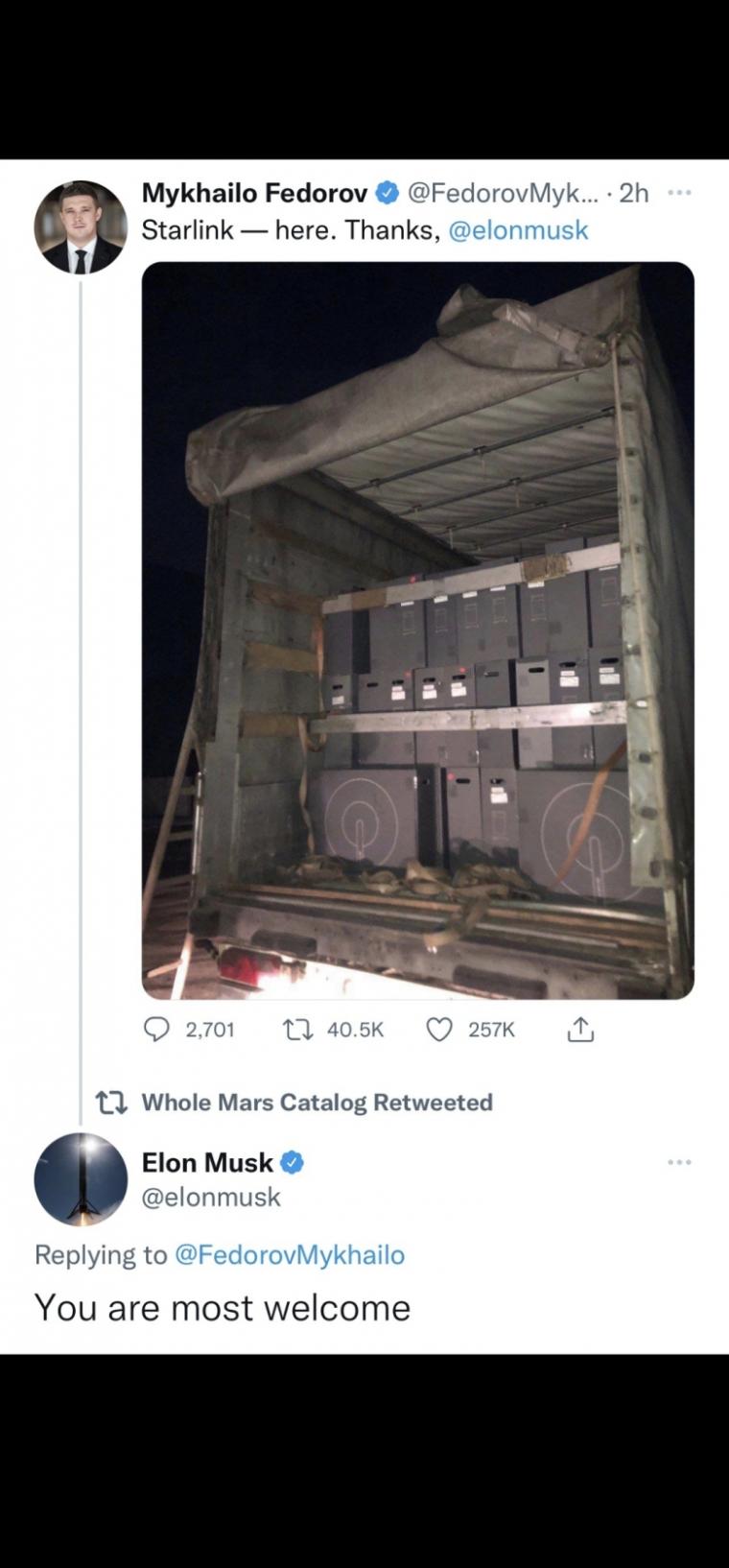Click the Elon Musk display name
Image resolution: width=729 pixels, height=1568 pixels.
tap(207, 1163)
